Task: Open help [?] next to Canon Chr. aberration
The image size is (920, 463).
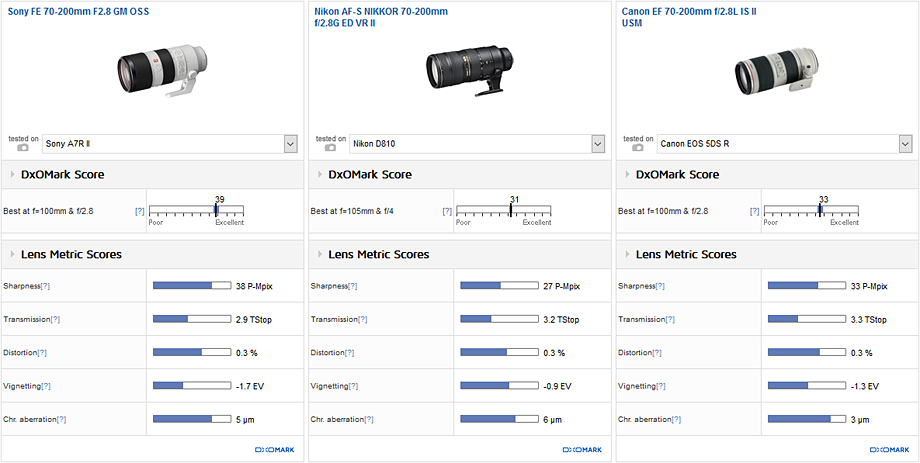Action: click(x=673, y=419)
